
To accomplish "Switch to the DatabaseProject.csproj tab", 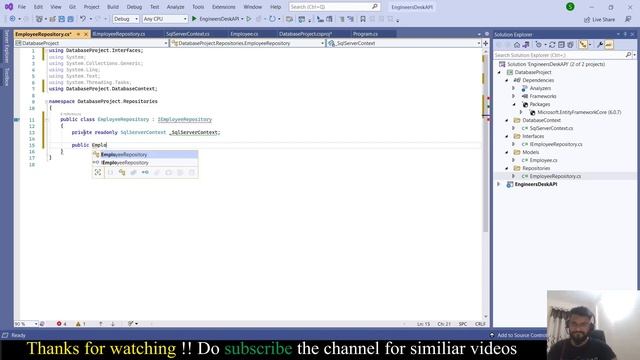I will pos(305,34).
